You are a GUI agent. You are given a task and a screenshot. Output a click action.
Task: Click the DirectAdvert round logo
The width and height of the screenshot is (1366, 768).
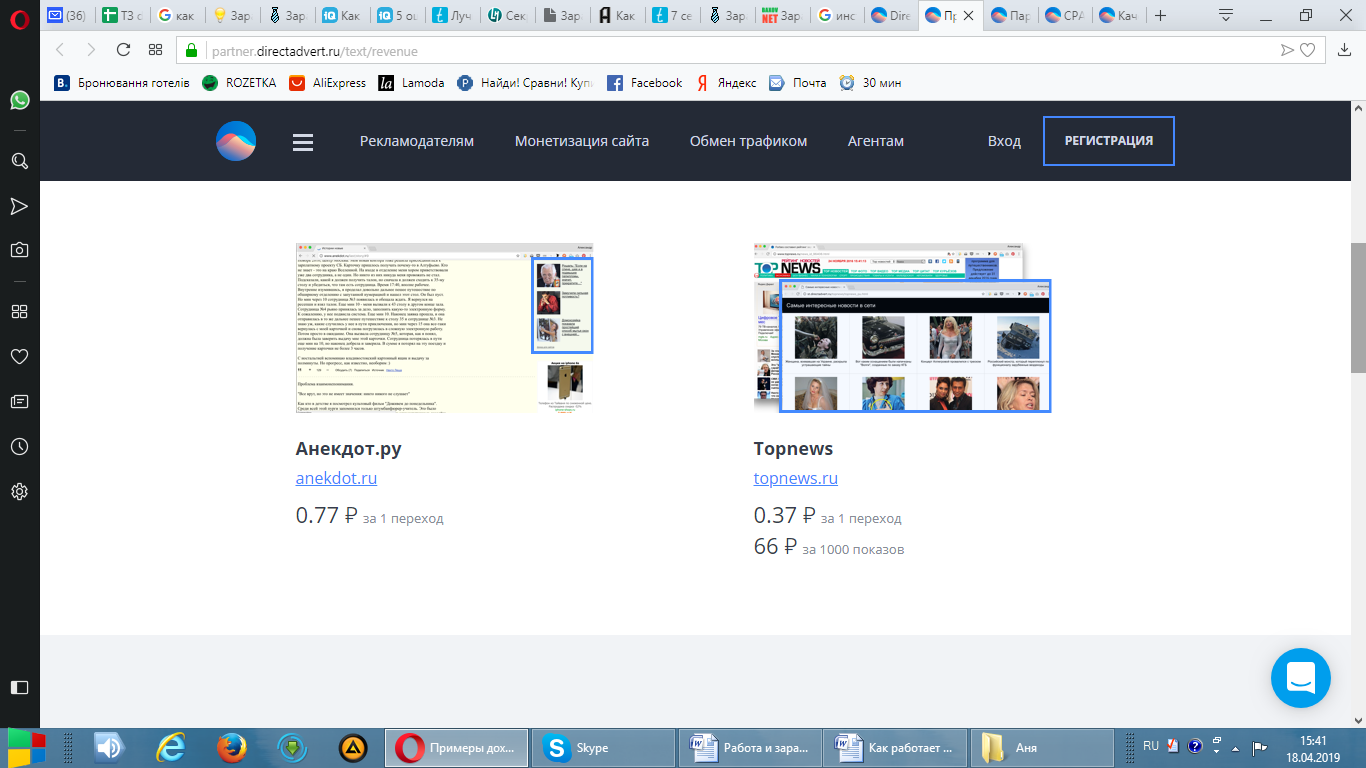tap(236, 141)
